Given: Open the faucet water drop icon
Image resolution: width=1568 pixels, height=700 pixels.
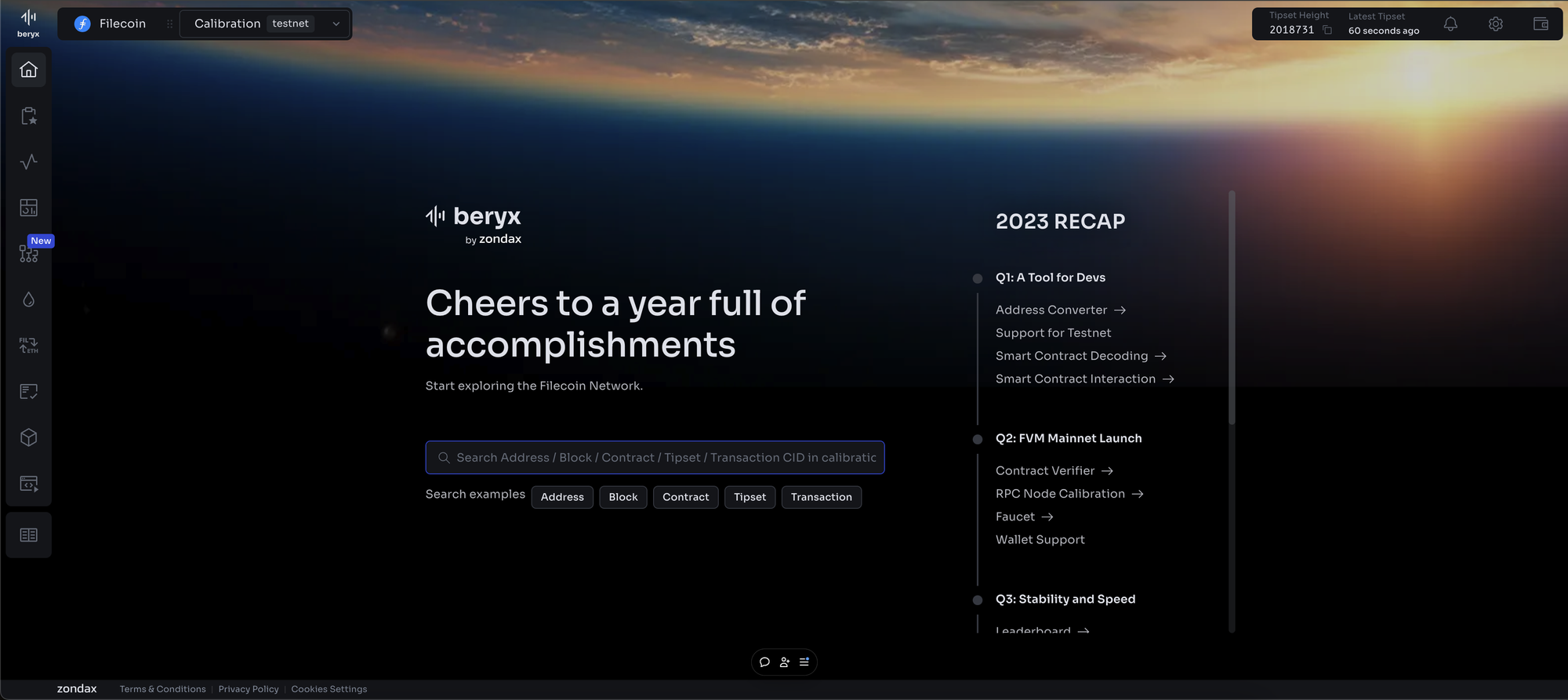Looking at the screenshot, I should tap(28, 299).
